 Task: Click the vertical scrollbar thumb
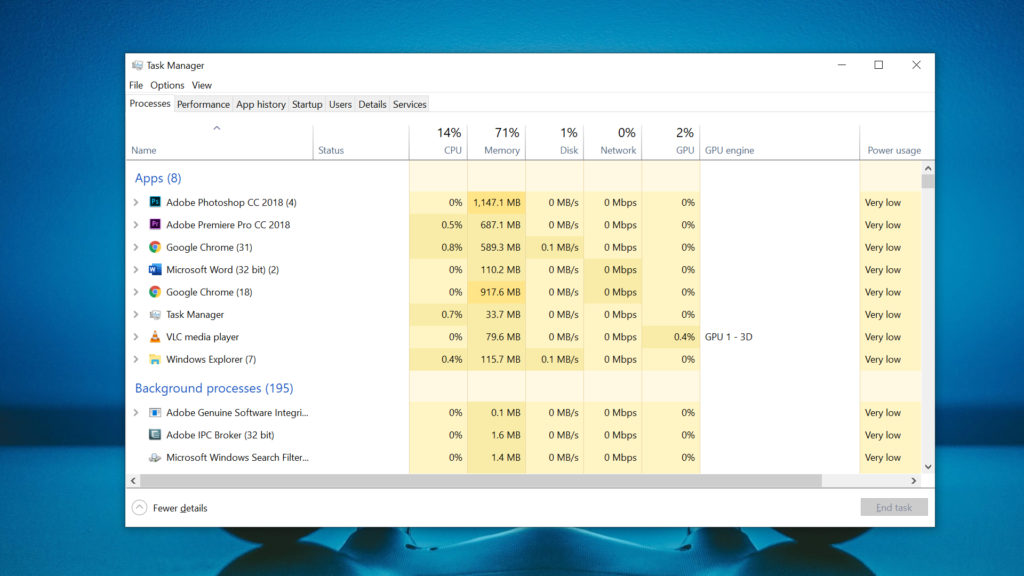[928, 181]
